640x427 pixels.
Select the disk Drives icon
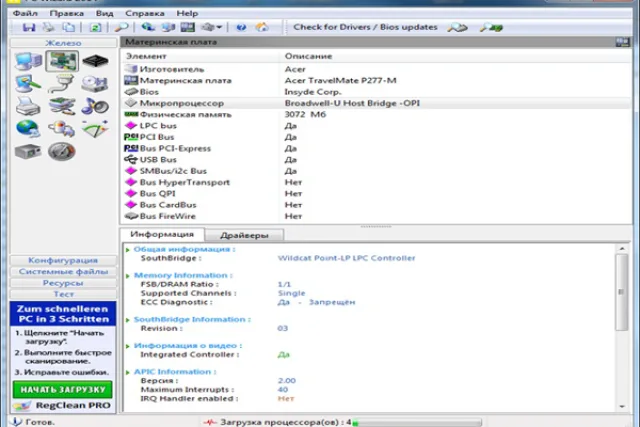[95, 84]
